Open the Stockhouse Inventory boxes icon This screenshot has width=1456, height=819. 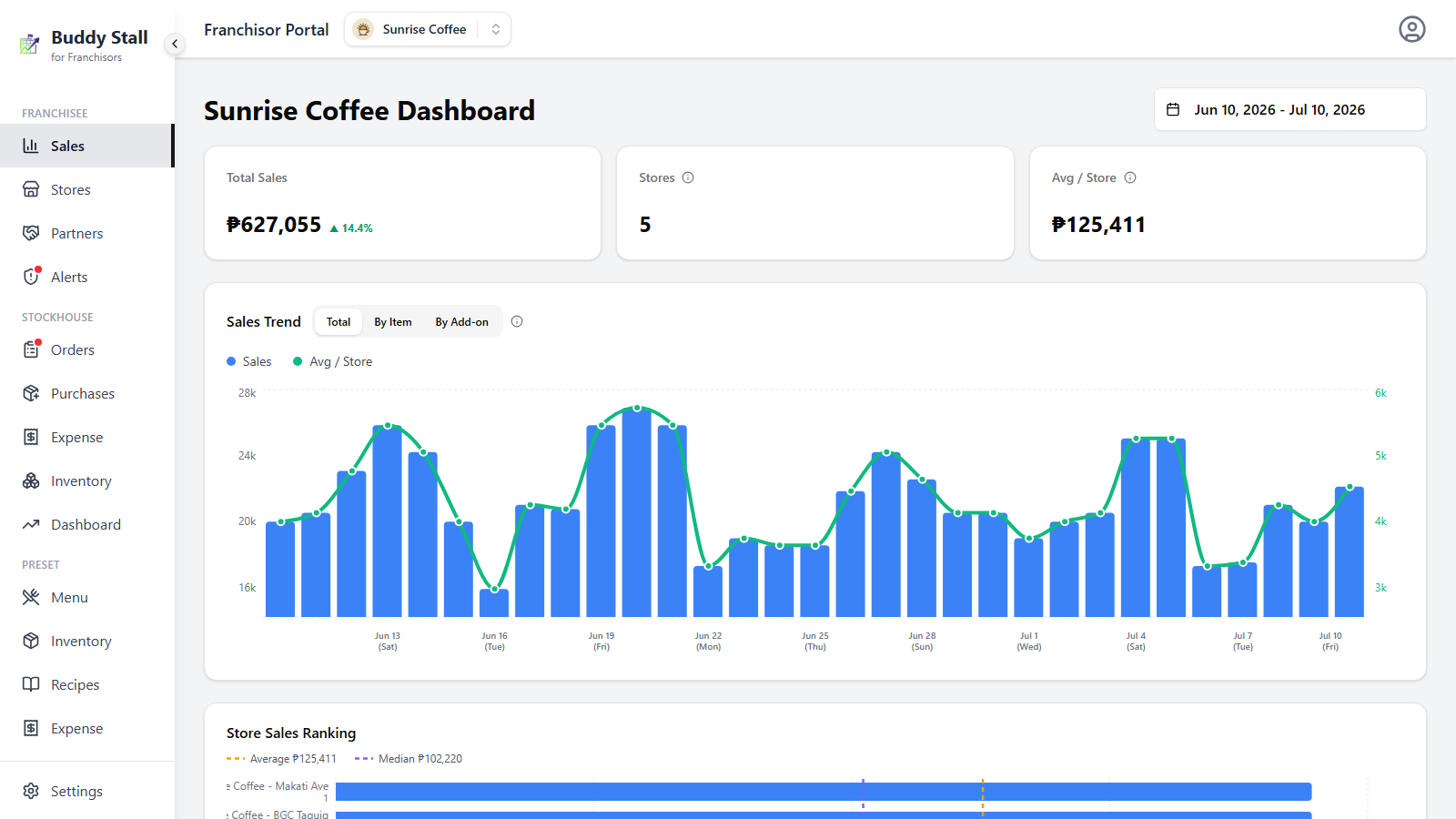pos(31,480)
